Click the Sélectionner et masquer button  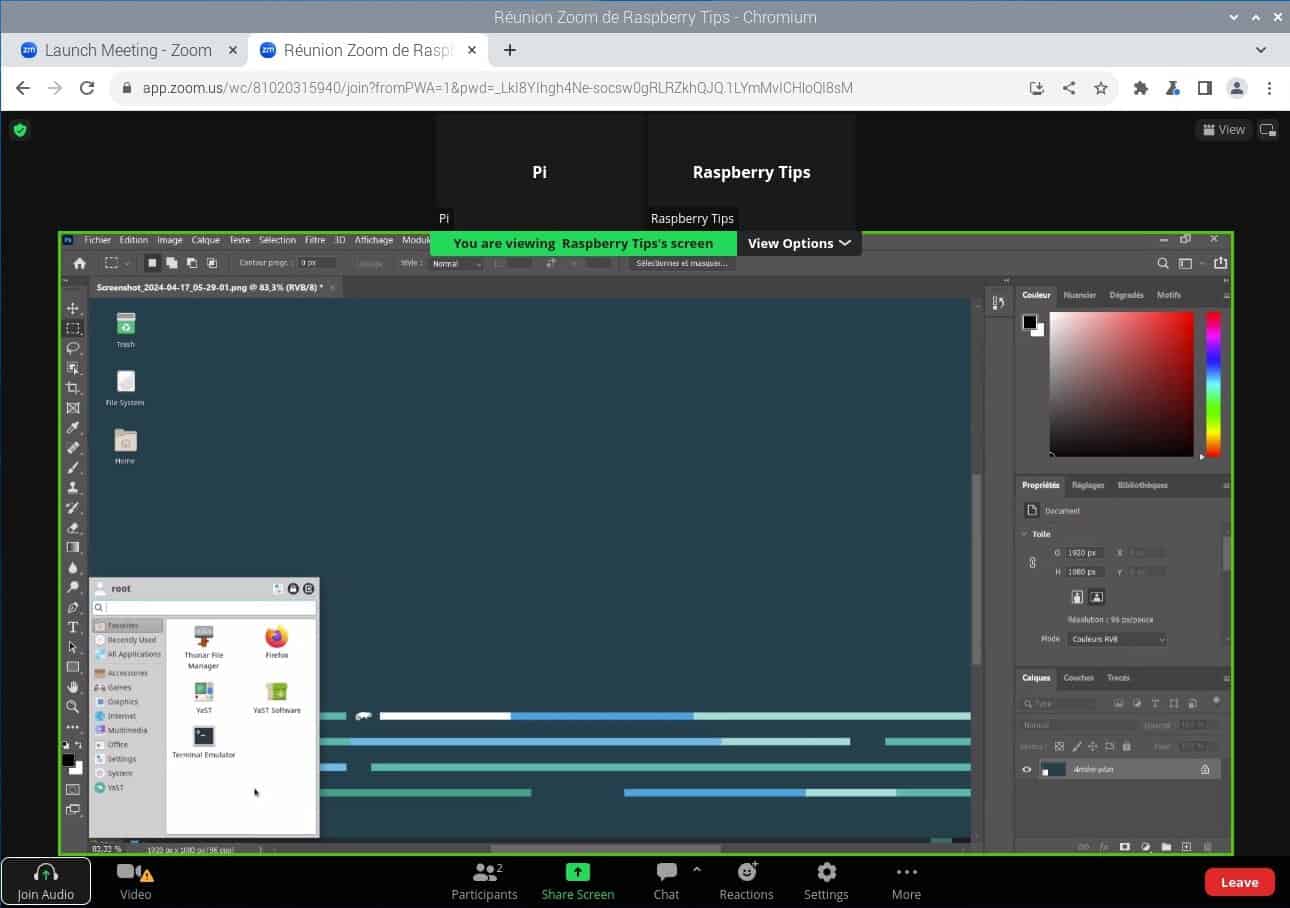pyautogui.click(x=681, y=263)
